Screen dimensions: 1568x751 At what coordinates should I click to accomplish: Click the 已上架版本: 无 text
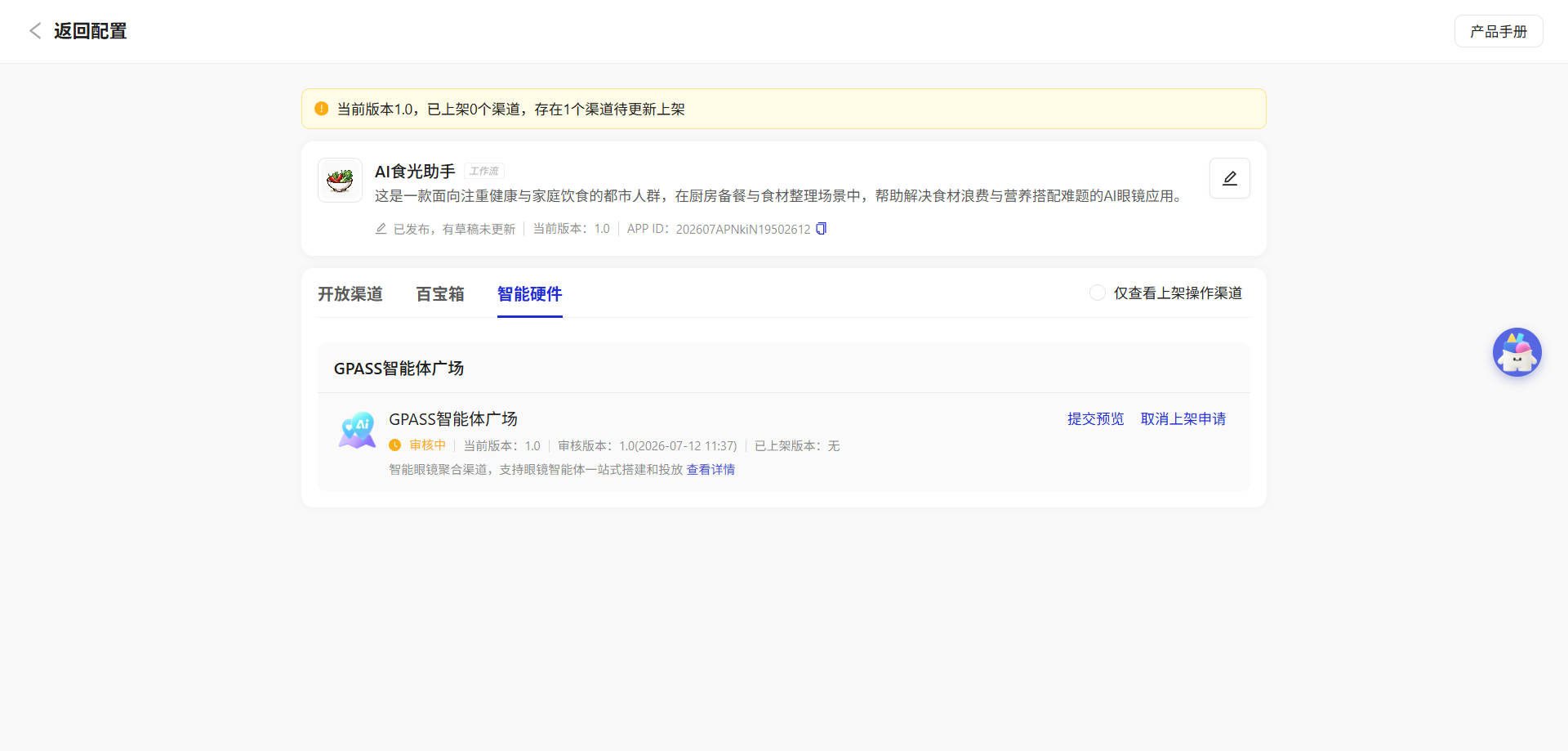[797, 445]
